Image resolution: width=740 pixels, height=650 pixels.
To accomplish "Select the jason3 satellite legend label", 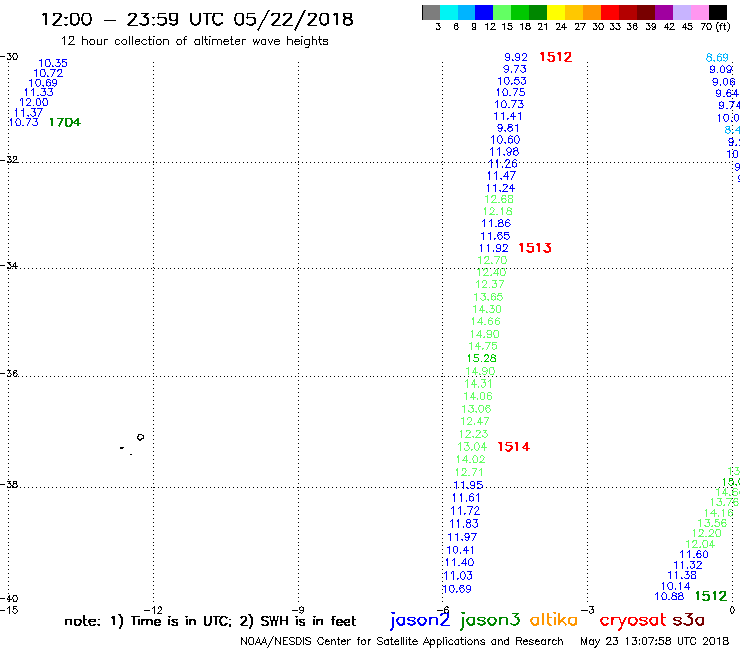I will [490, 620].
